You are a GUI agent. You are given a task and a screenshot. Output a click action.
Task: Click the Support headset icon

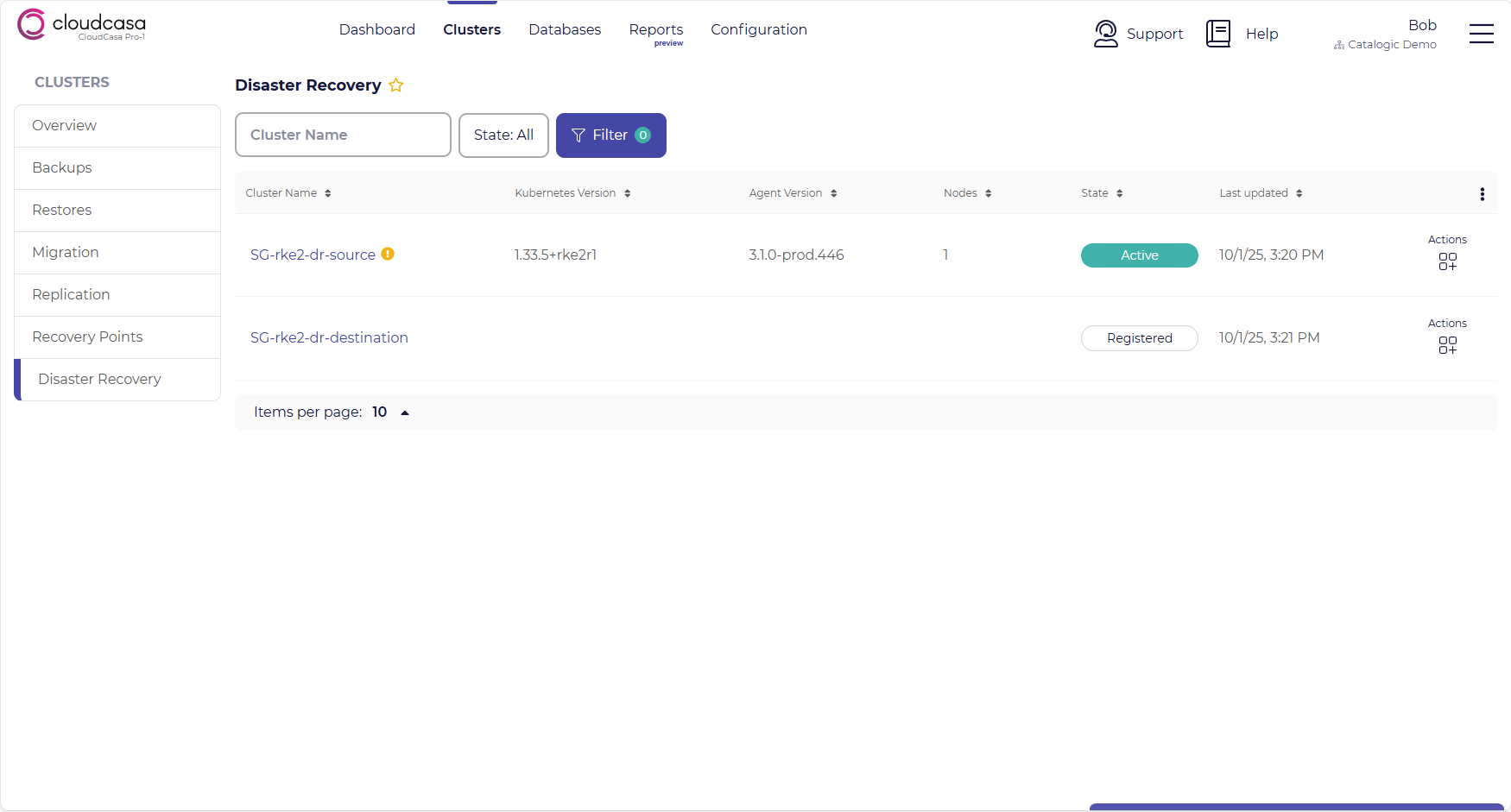[1105, 34]
